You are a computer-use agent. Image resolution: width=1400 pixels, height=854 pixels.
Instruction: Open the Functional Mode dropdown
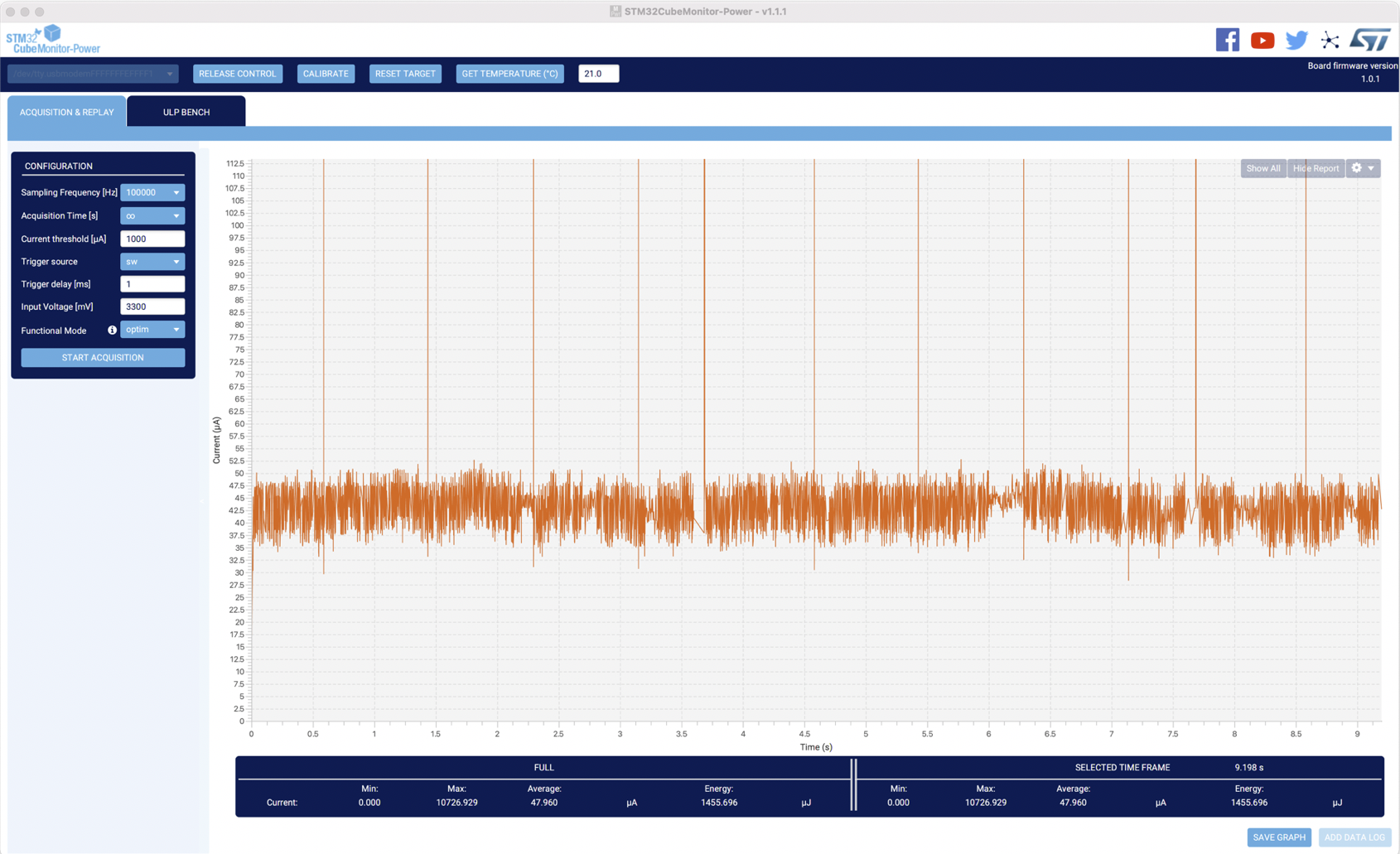pyautogui.click(x=152, y=330)
